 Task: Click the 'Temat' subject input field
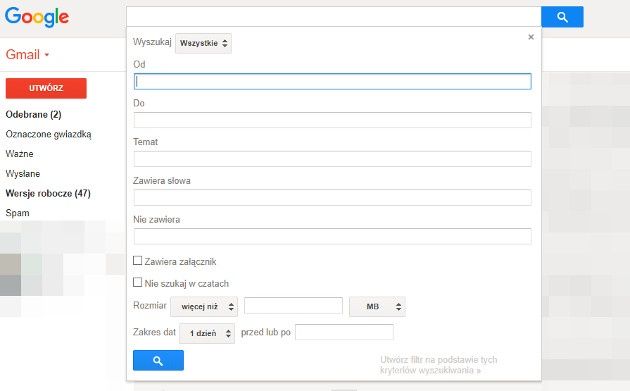click(333, 159)
